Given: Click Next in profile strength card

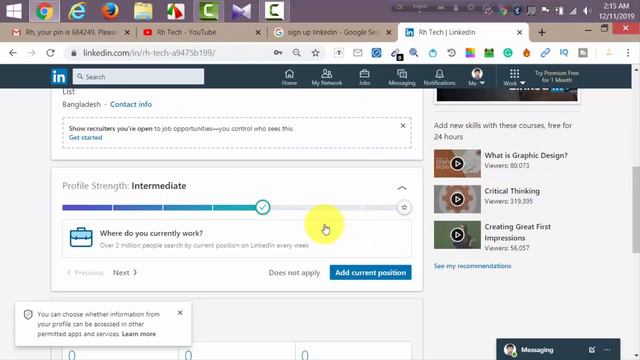Looking at the screenshot, I should [x=125, y=273].
